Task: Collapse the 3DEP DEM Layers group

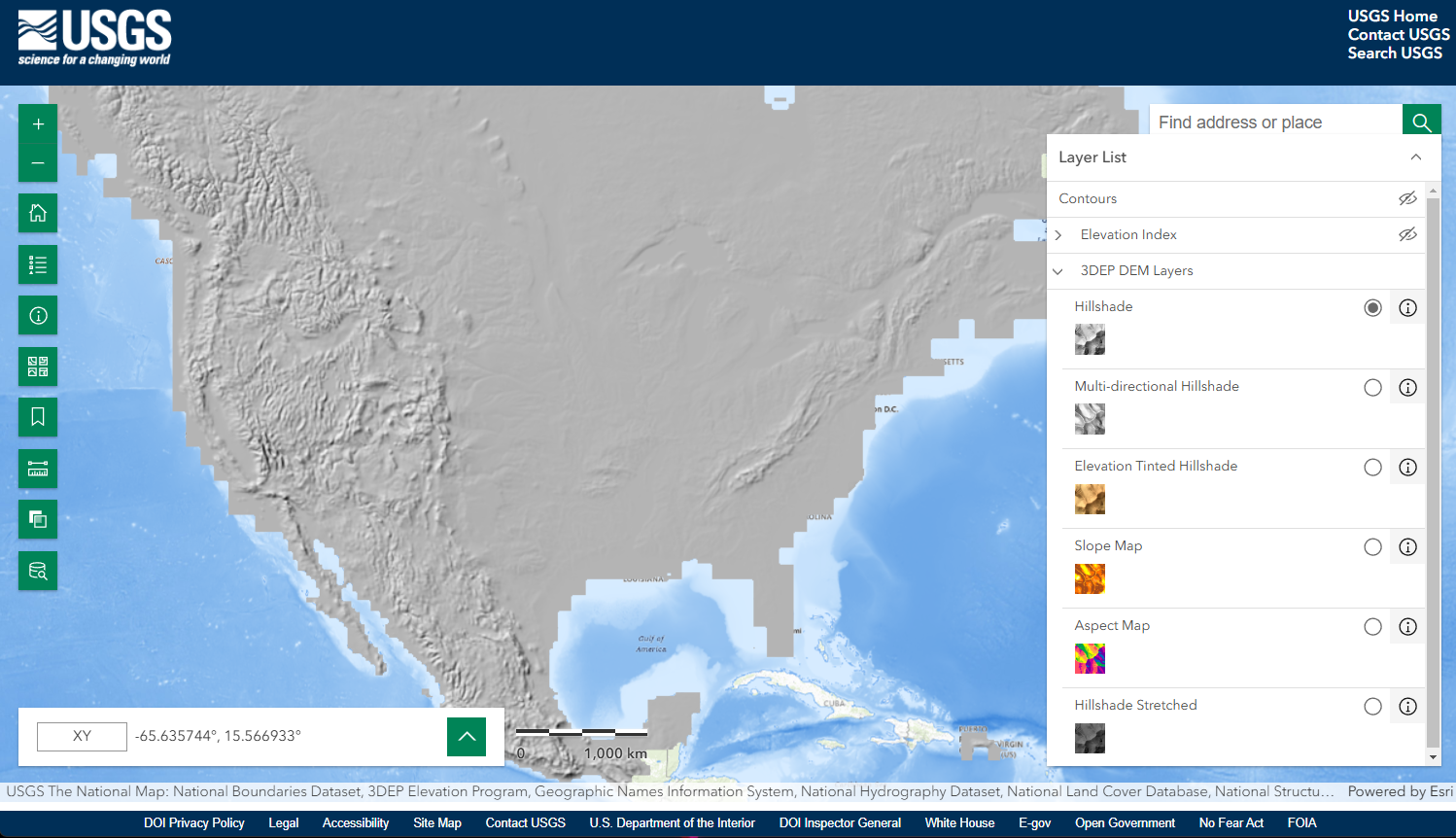Action: click(x=1058, y=271)
